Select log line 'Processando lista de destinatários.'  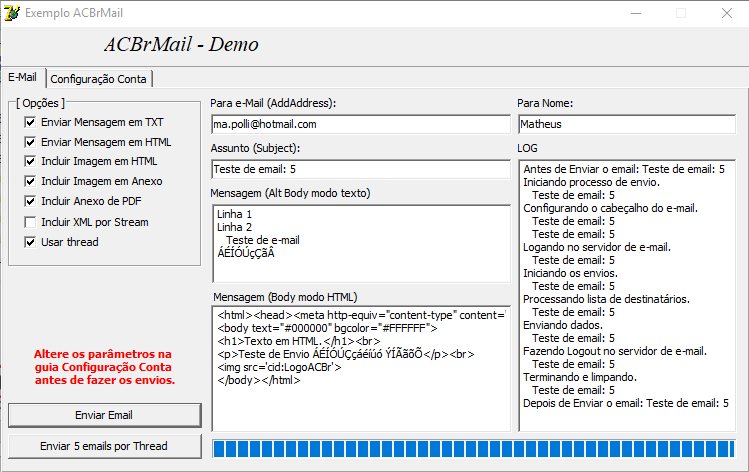pyautogui.click(x=607, y=299)
